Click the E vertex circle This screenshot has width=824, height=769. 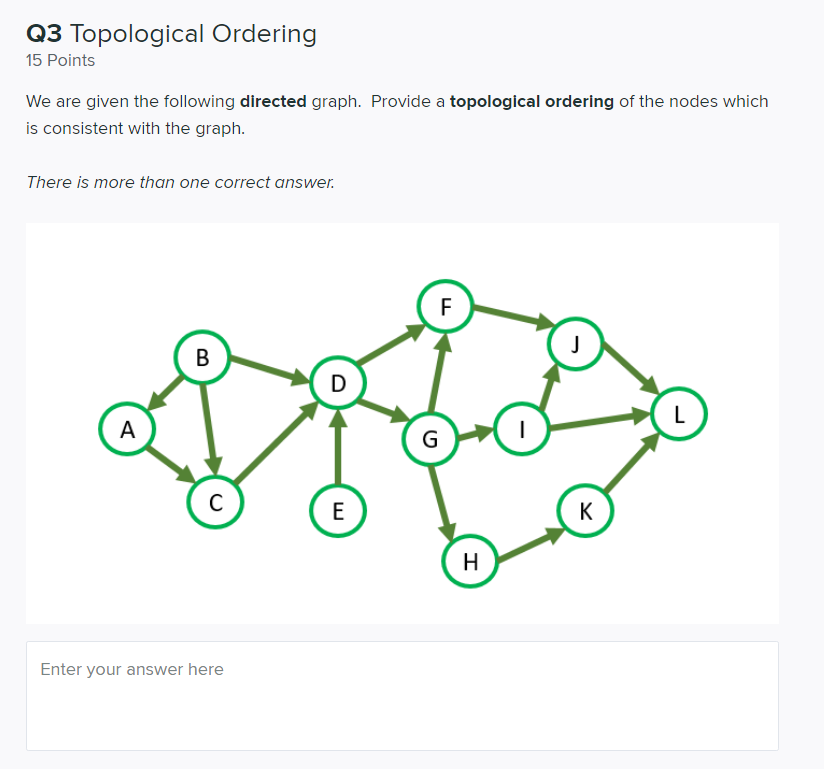pyautogui.click(x=338, y=510)
